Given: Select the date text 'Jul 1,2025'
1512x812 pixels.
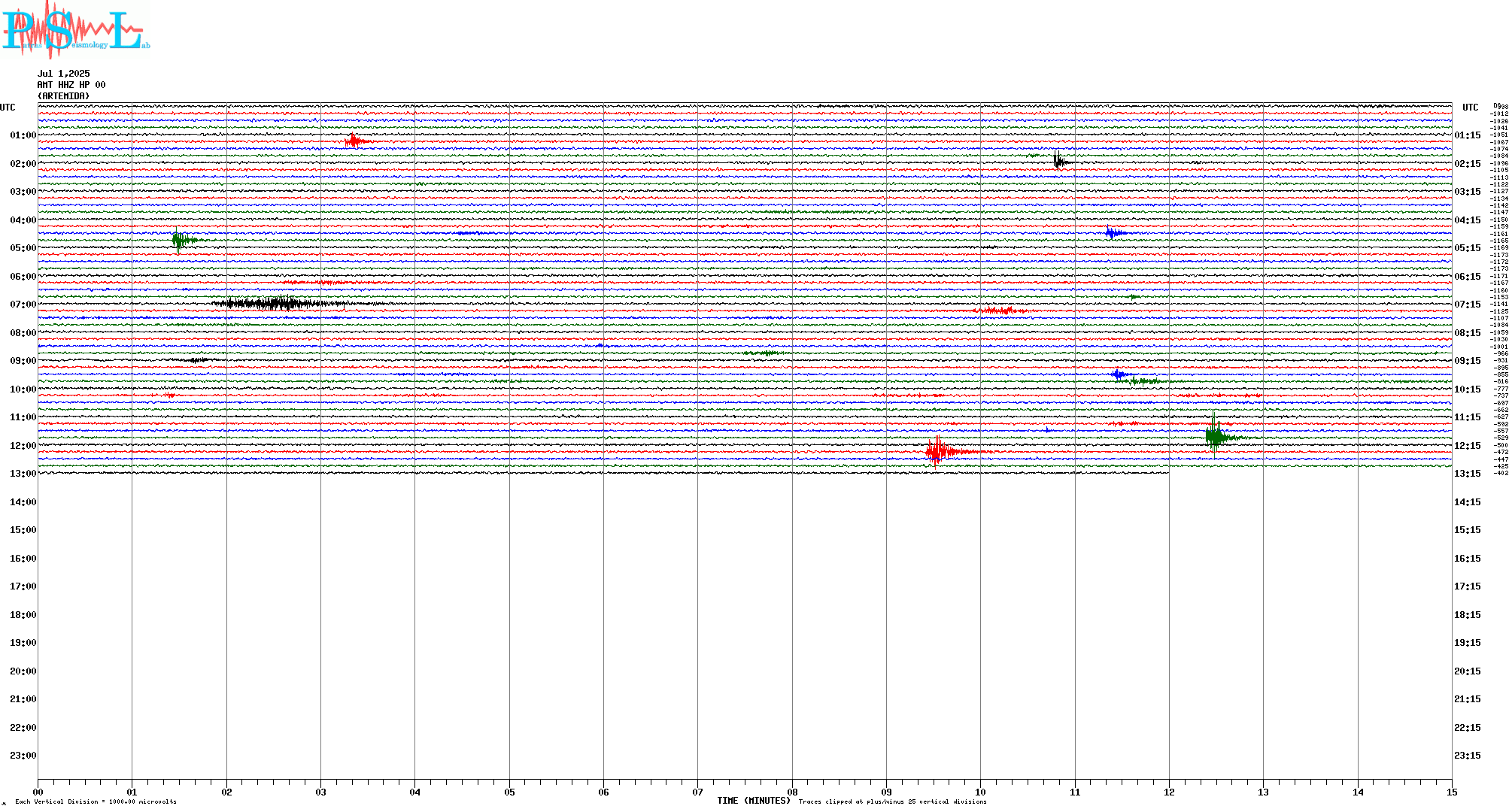Looking at the screenshot, I should [64, 74].
